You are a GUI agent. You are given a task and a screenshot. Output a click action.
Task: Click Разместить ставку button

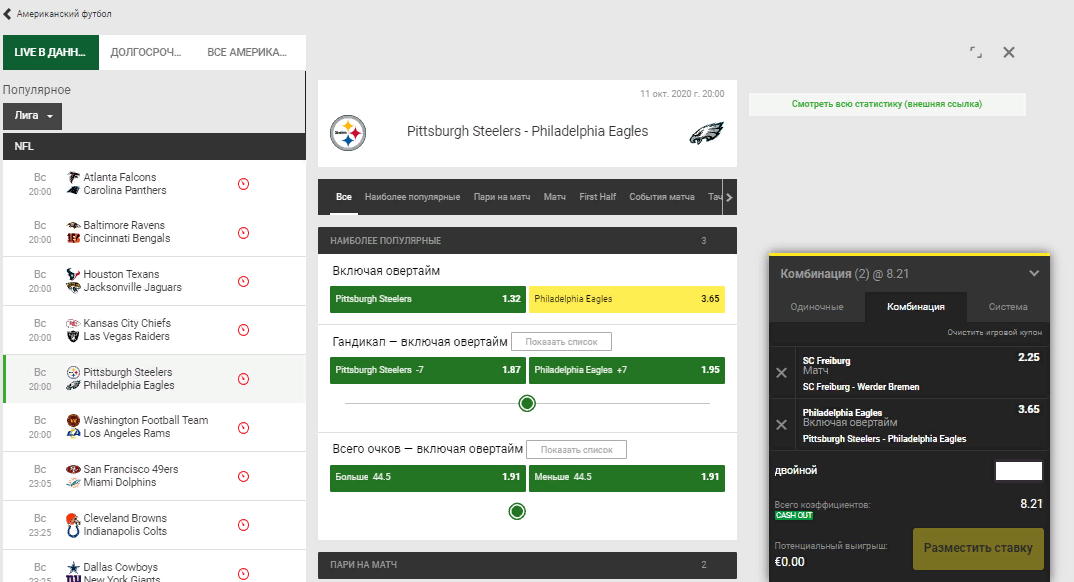point(978,548)
